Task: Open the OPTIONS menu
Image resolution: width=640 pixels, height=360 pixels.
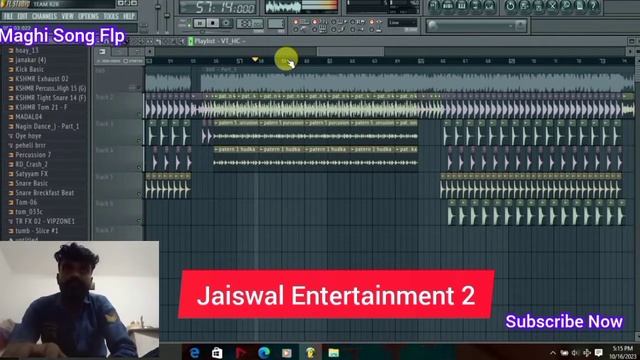Action: coord(88,16)
